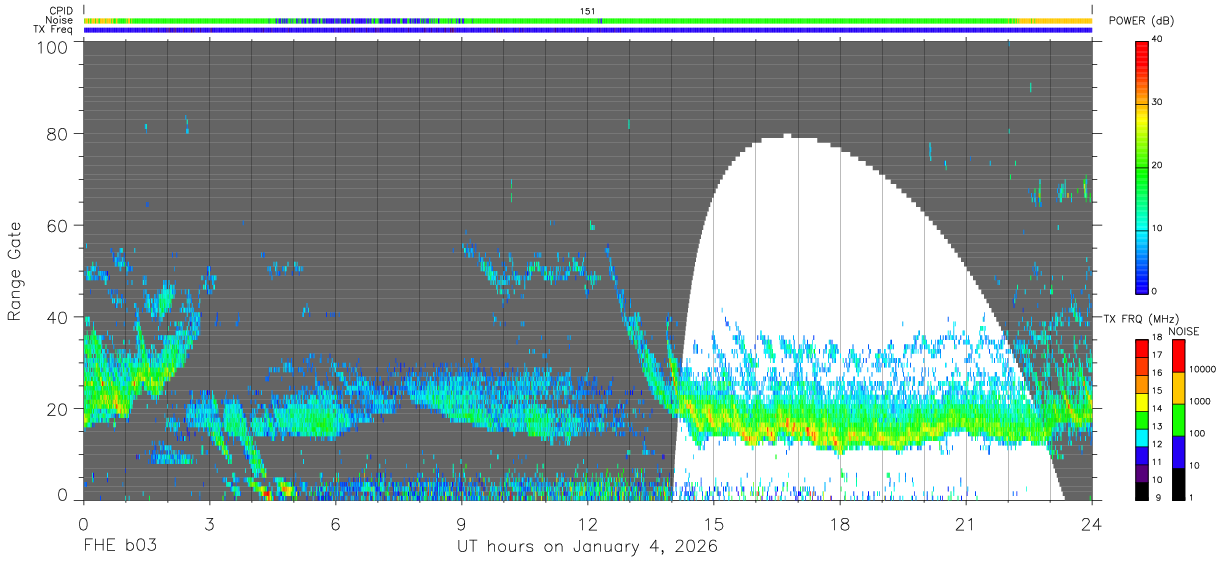Click 'UT hours on January 4, 2026' title
The height and width of the screenshot is (567, 1228).
tap(587, 547)
